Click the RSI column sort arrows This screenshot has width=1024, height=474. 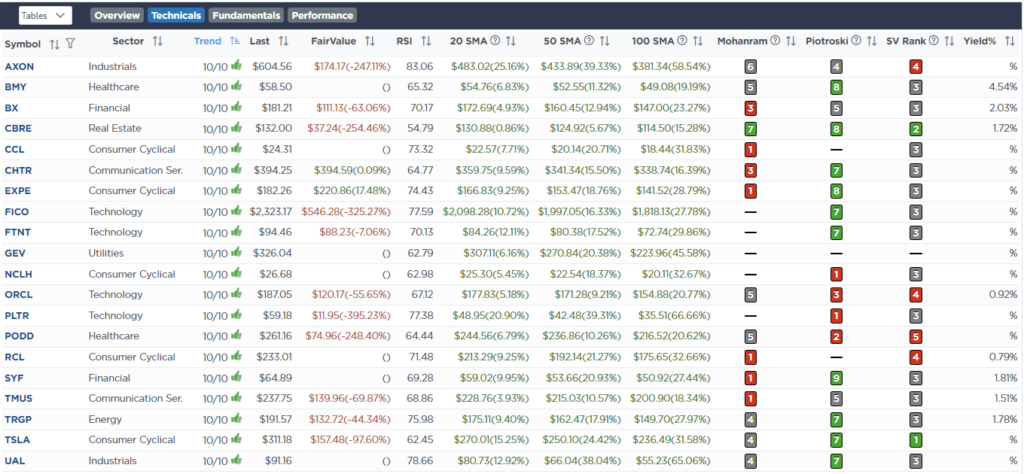point(426,42)
